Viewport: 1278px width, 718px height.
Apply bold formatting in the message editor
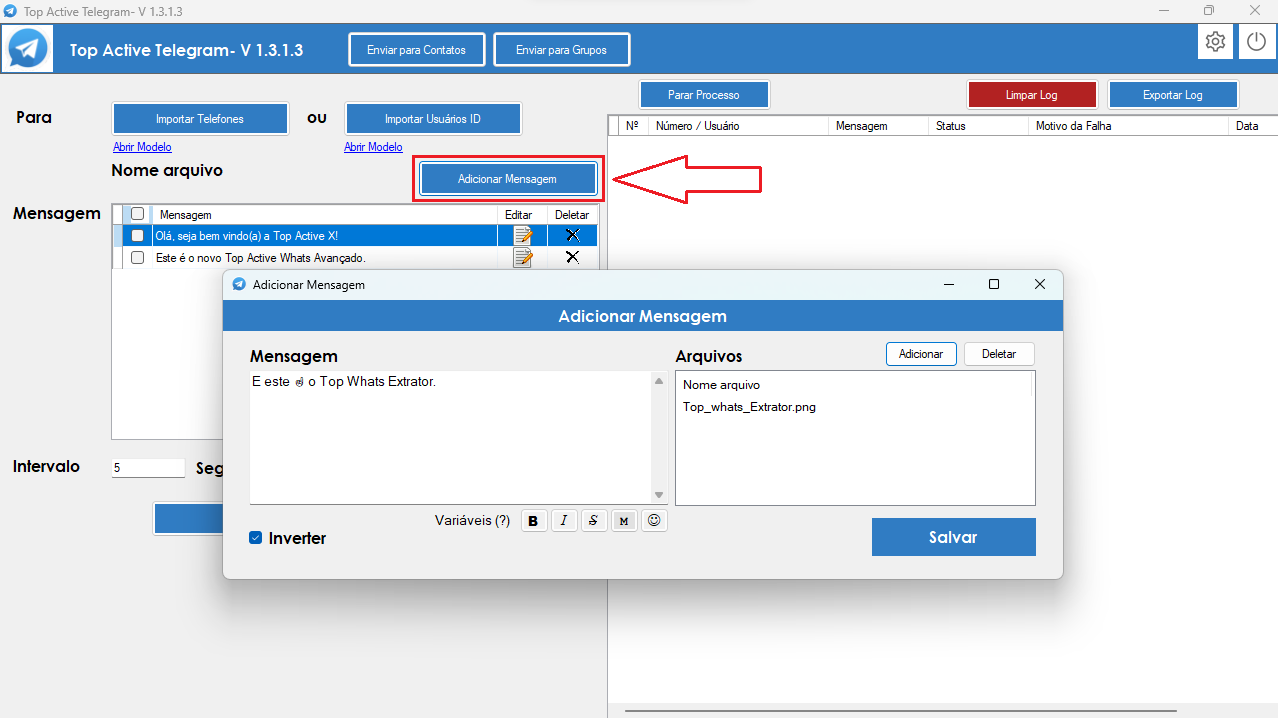tap(534, 521)
